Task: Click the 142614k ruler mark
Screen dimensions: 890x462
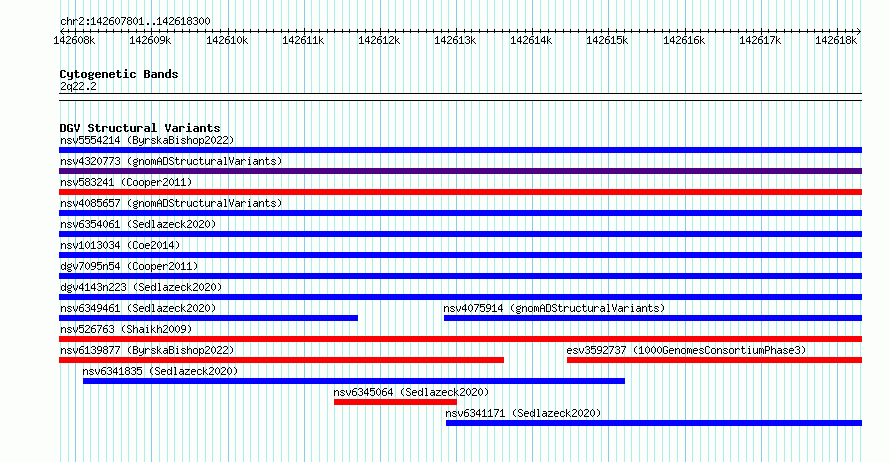Action: (531, 40)
